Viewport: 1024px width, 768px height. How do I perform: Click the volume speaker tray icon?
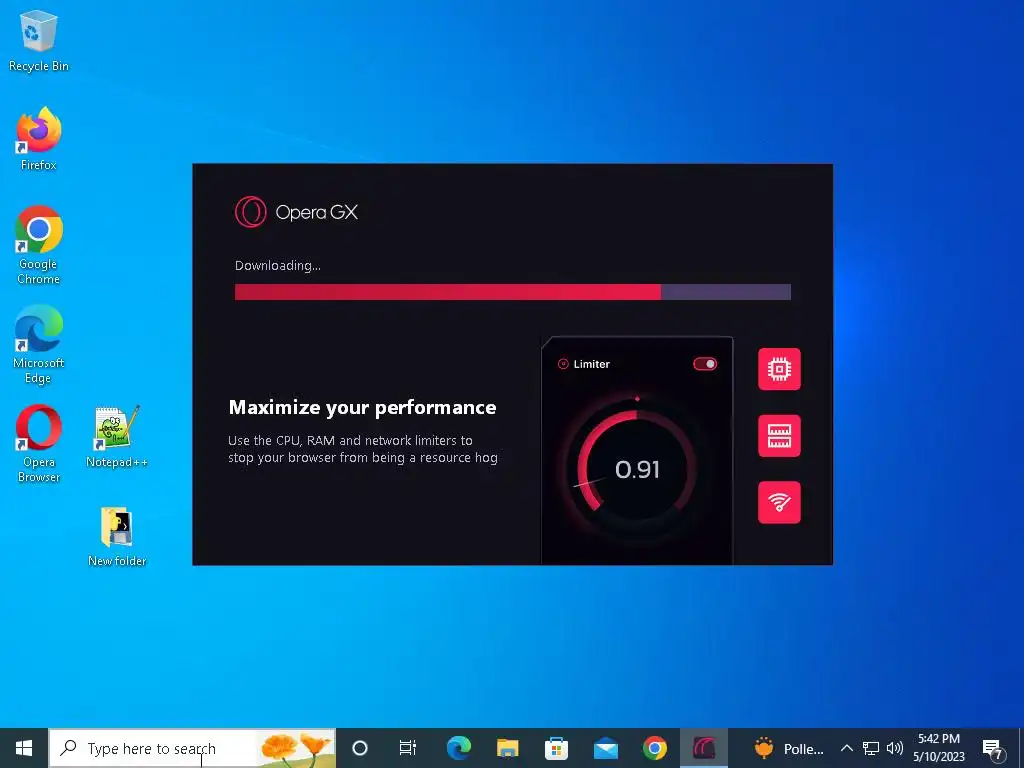click(x=895, y=748)
